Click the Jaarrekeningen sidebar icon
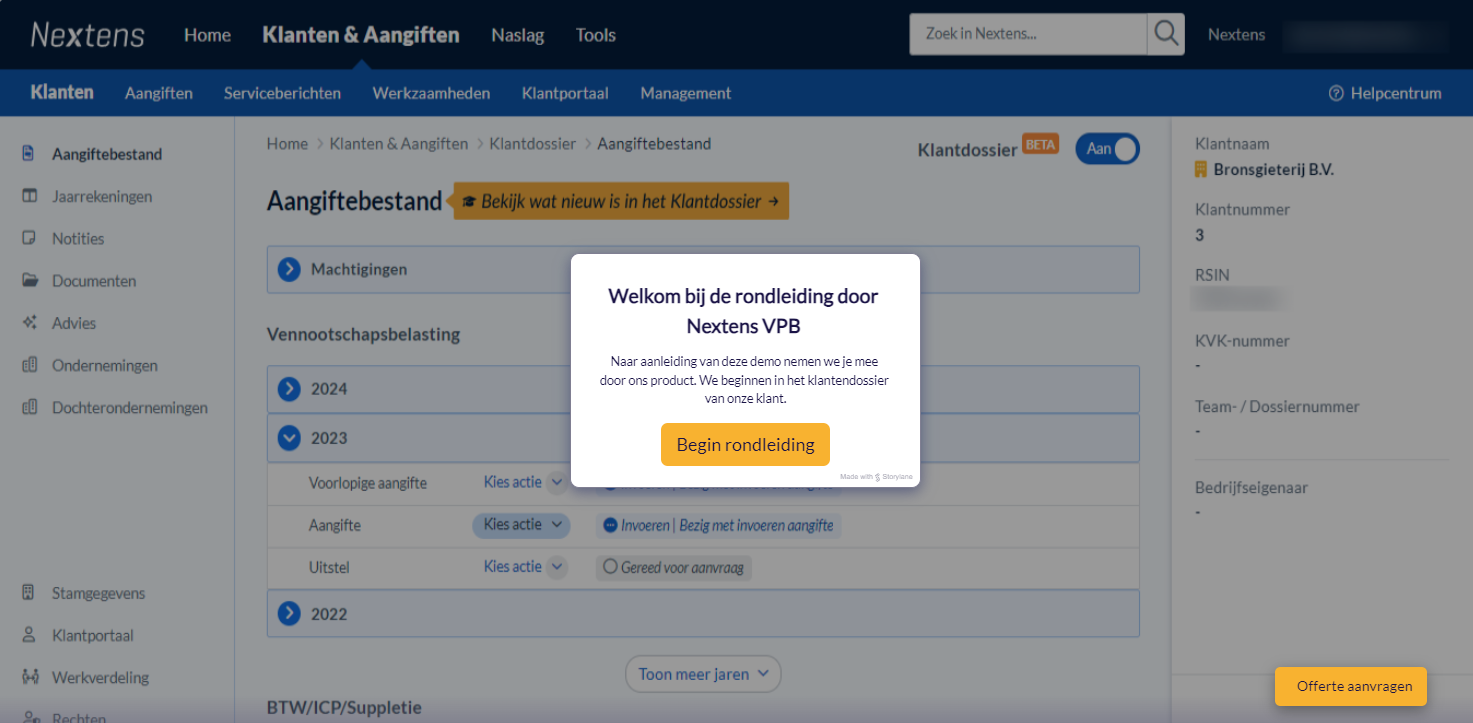This screenshot has width=1473, height=723. point(29,196)
